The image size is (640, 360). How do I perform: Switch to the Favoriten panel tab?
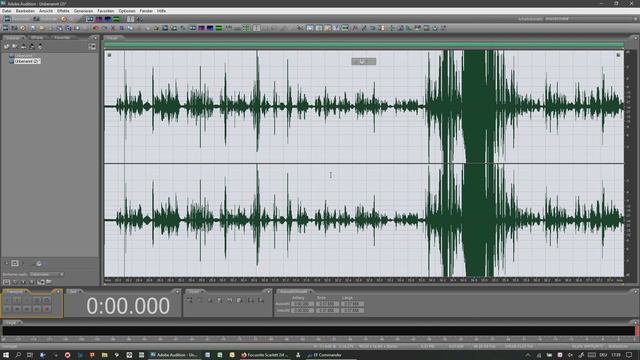[x=62, y=38]
